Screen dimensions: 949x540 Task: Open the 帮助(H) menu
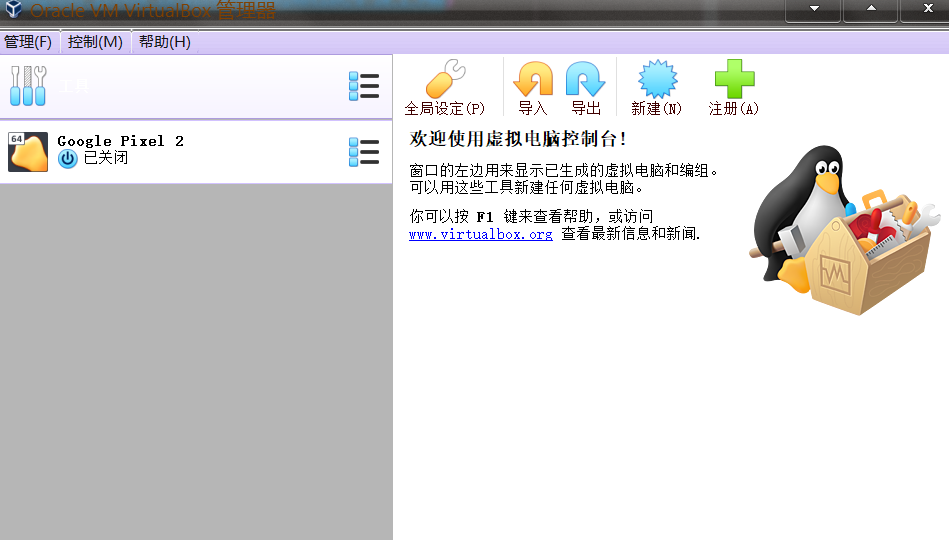(164, 42)
